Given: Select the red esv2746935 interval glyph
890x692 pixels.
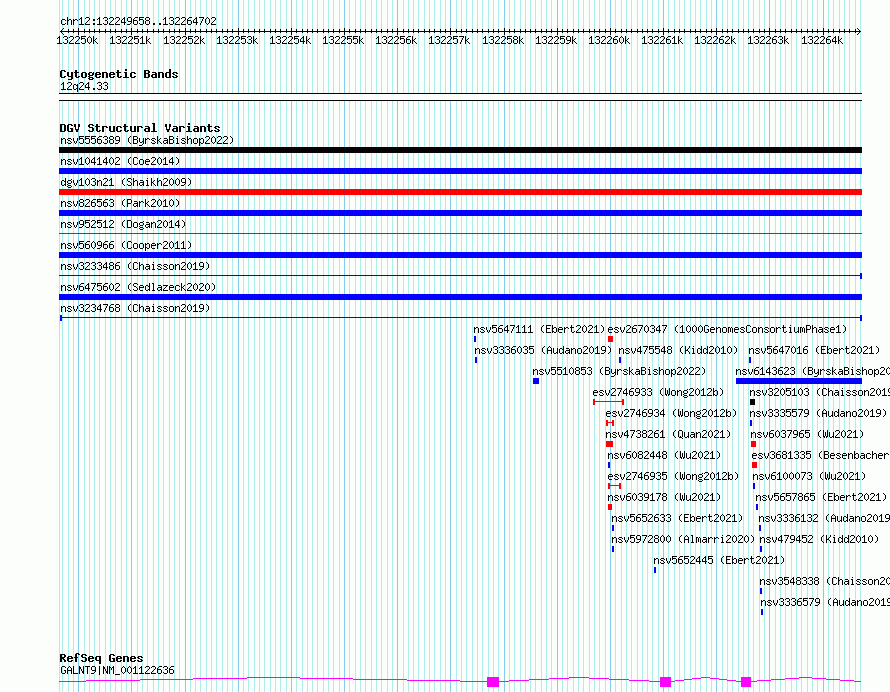Looking at the screenshot, I should pos(614,486).
